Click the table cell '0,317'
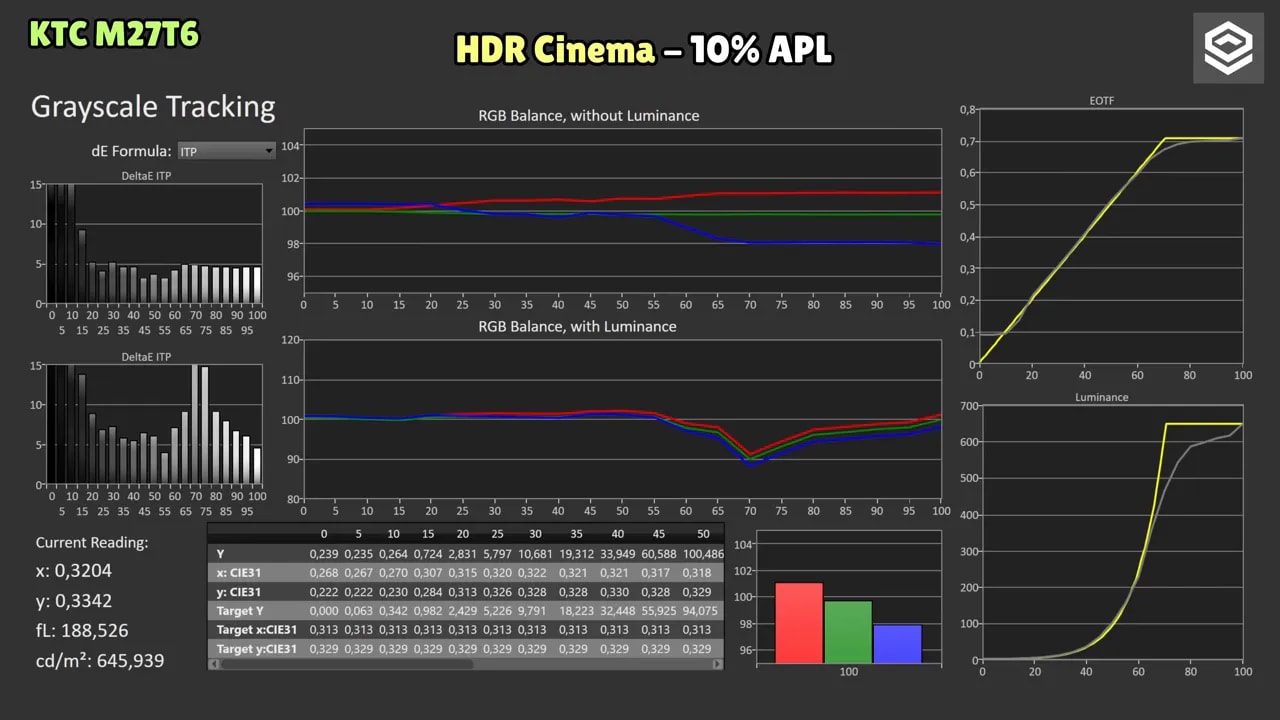This screenshot has width=1280, height=720. point(659,573)
